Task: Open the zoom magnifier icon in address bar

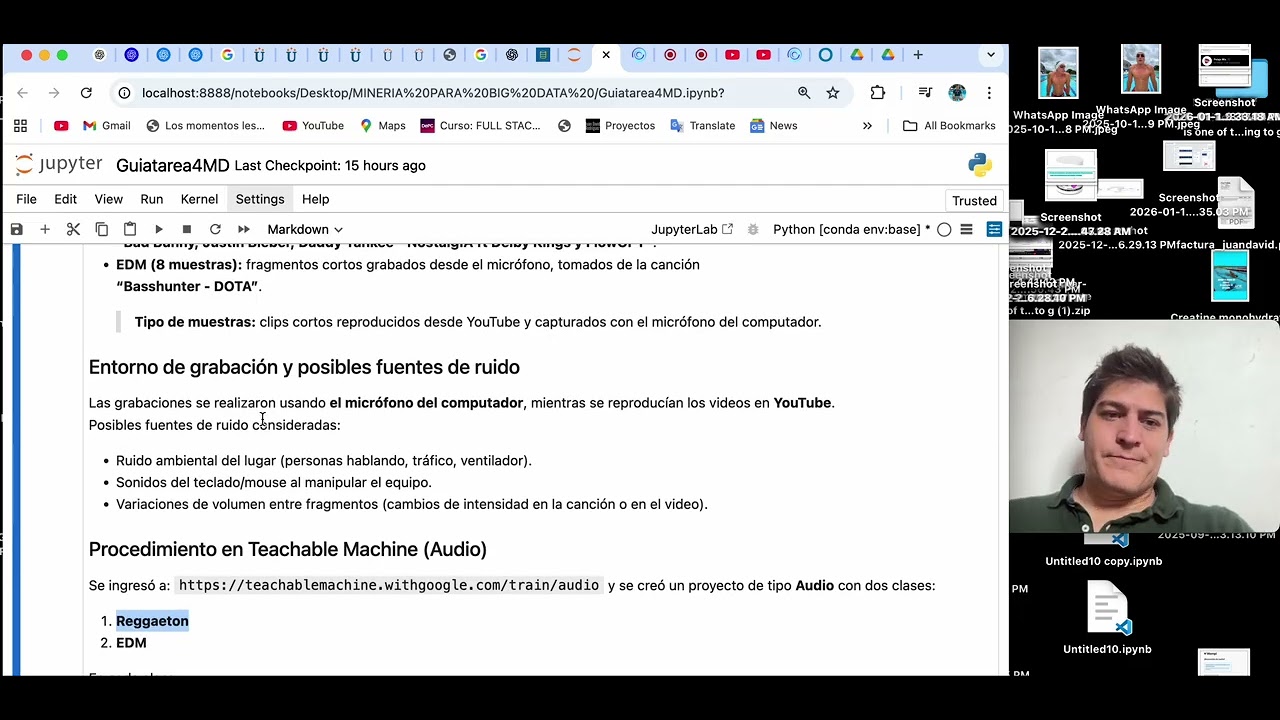Action: click(x=804, y=93)
